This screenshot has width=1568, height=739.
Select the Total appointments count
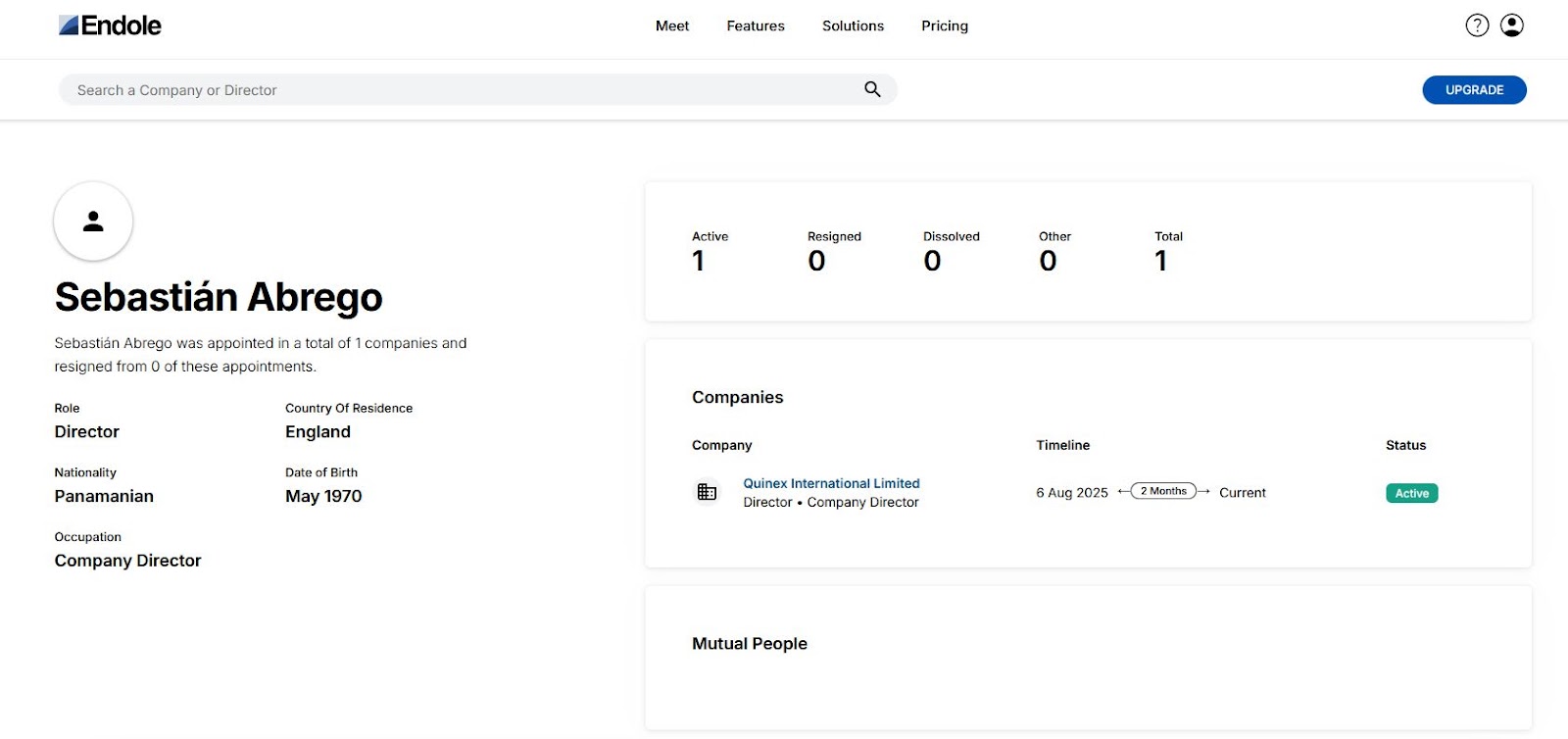(x=1161, y=261)
